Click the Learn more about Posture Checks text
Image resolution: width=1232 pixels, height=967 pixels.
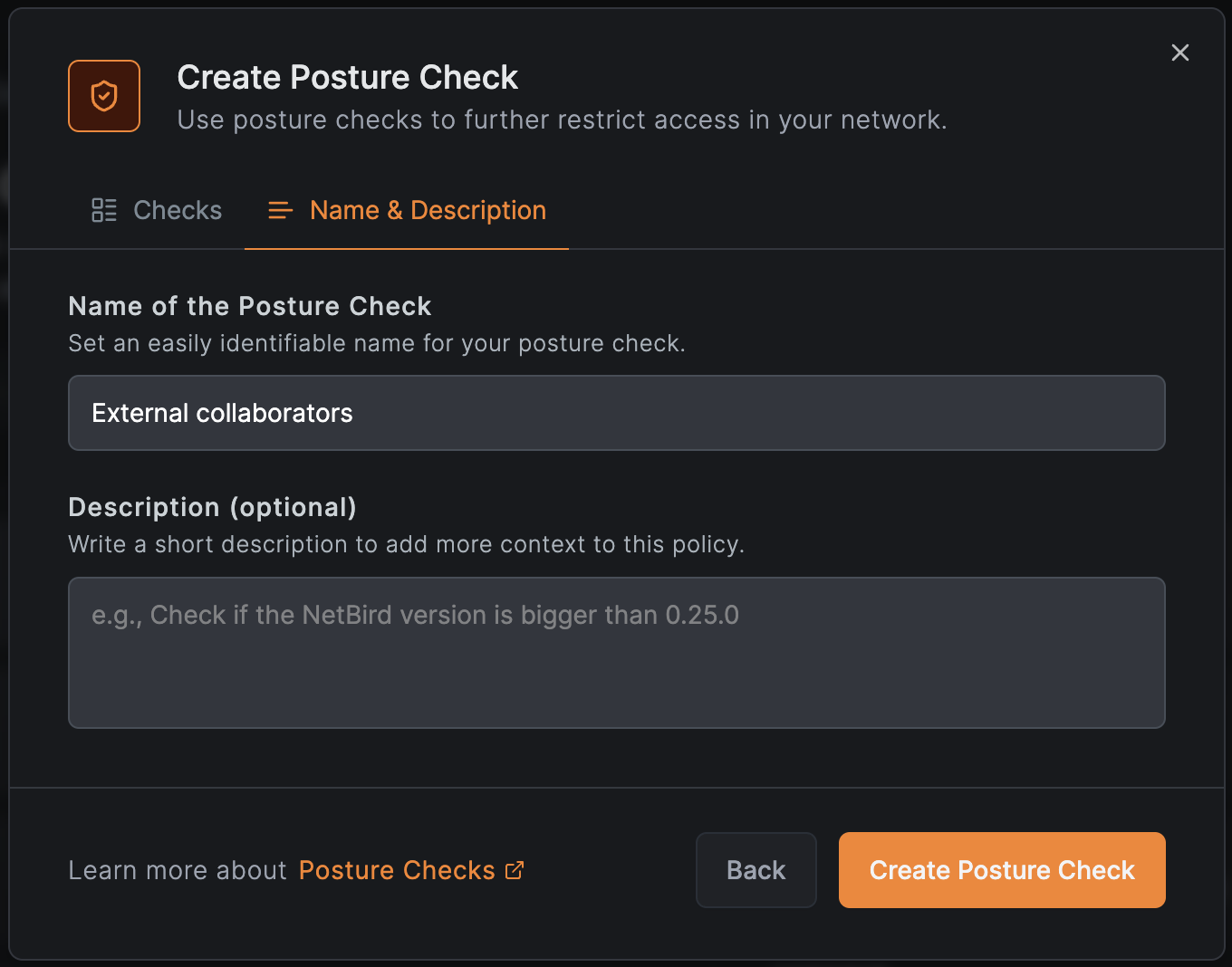click(x=178, y=870)
